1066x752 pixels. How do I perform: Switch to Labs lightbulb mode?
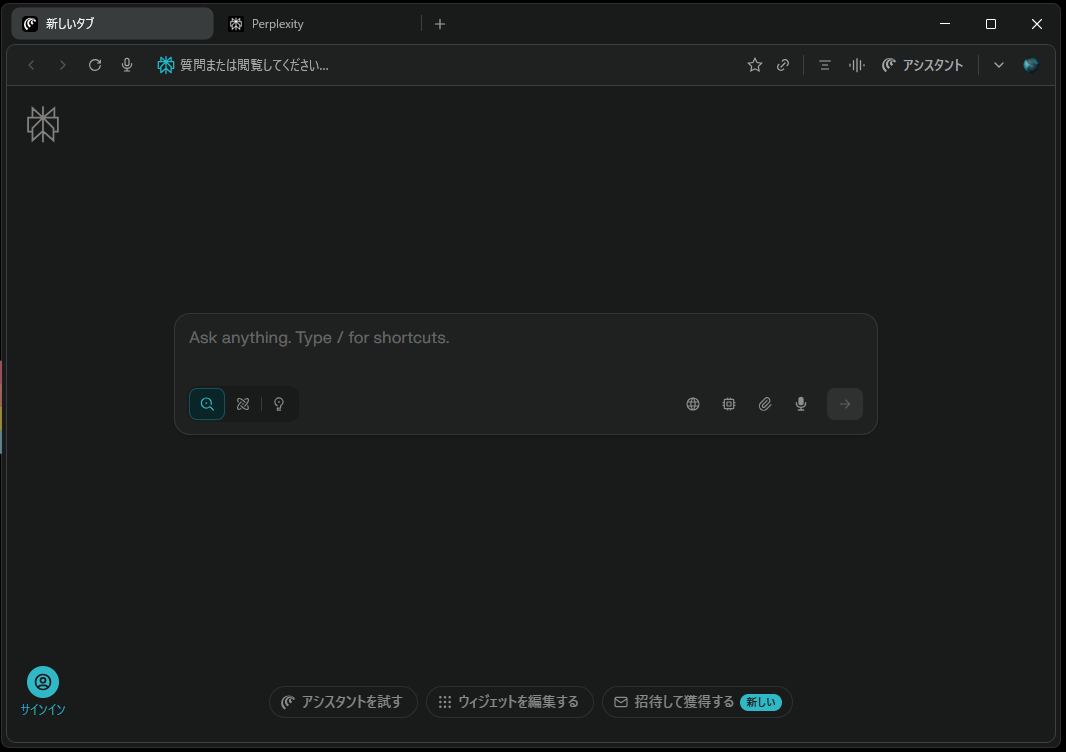coord(279,404)
